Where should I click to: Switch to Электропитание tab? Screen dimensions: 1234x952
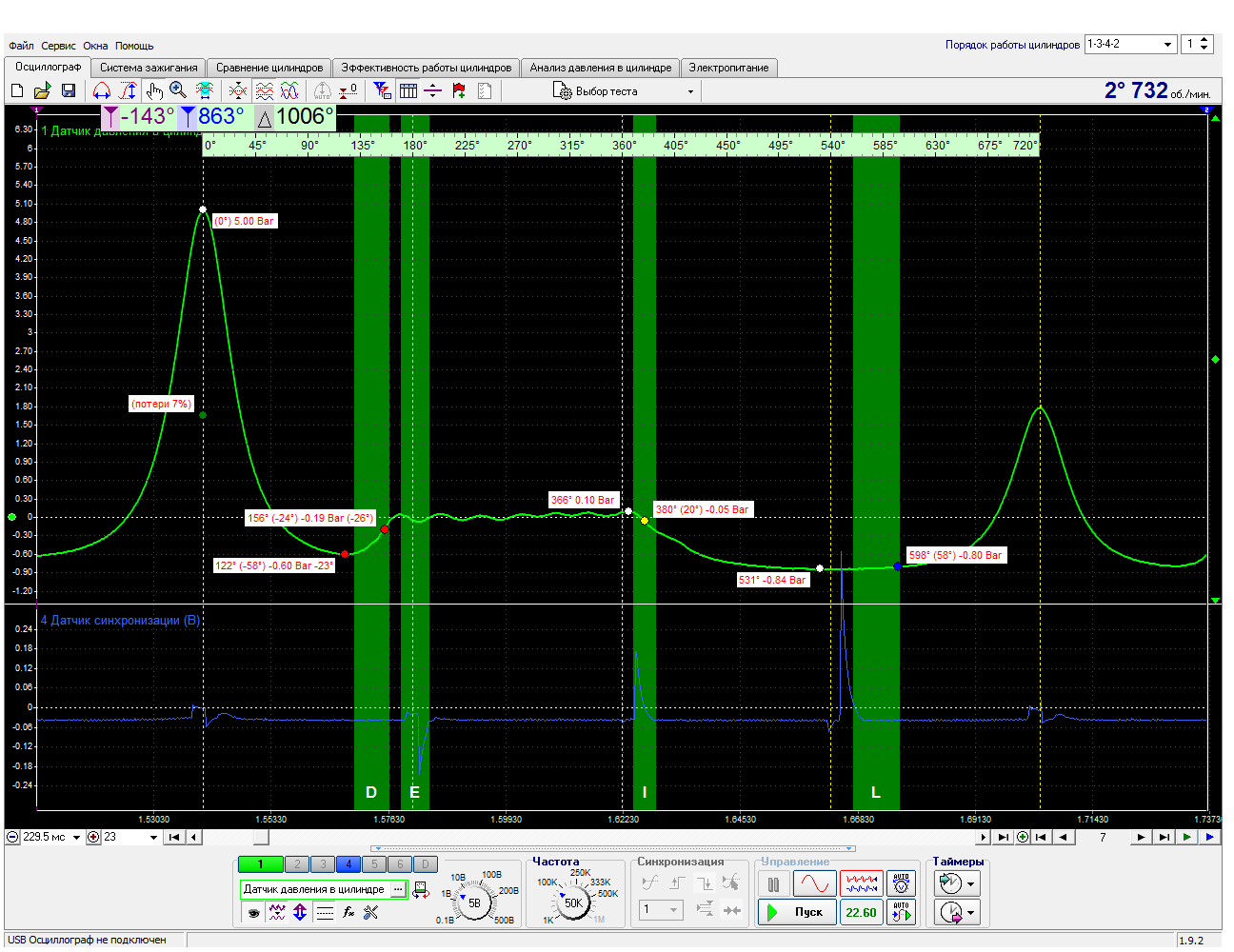728,68
